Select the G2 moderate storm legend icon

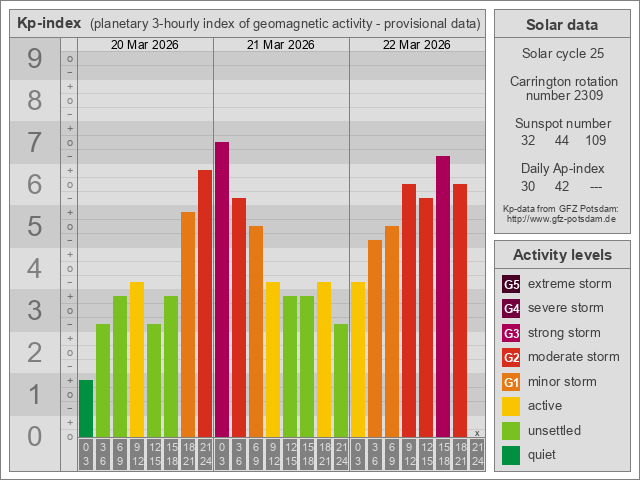pyautogui.click(x=511, y=357)
